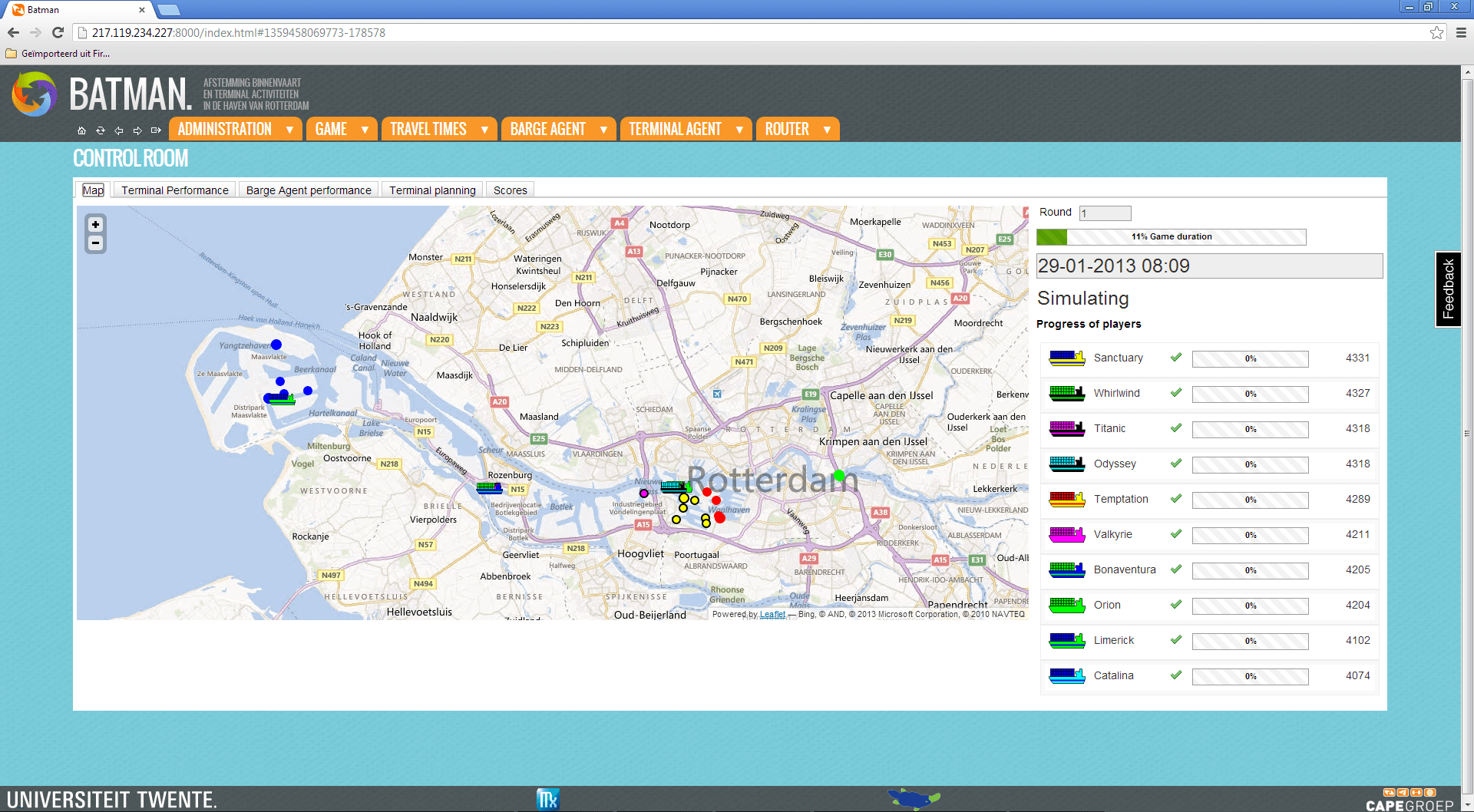Viewport: 1474px width, 812px height.
Task: Click the Titanic barge icon
Action: click(x=1067, y=428)
